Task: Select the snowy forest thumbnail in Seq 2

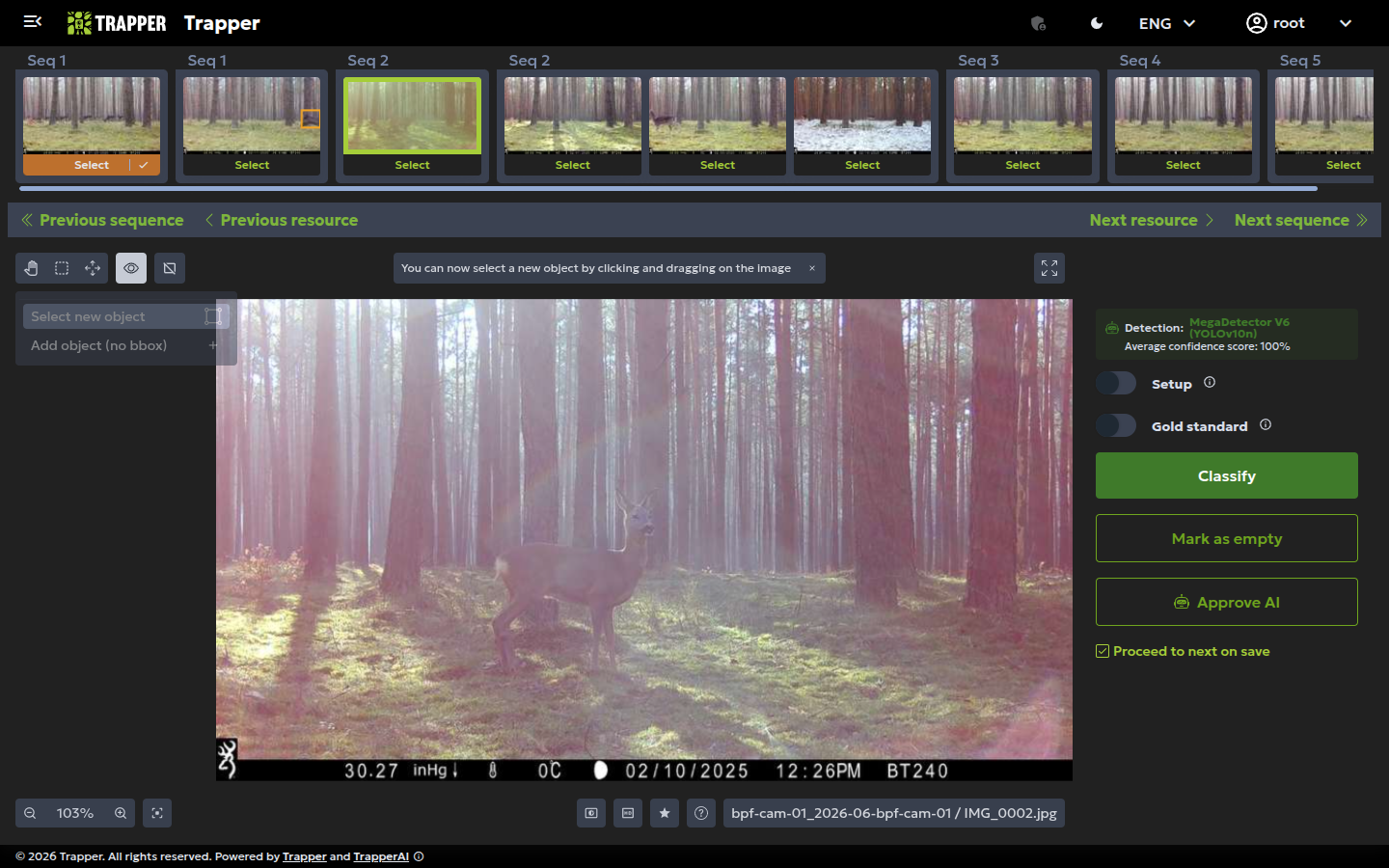Action: pyautogui.click(x=862, y=116)
